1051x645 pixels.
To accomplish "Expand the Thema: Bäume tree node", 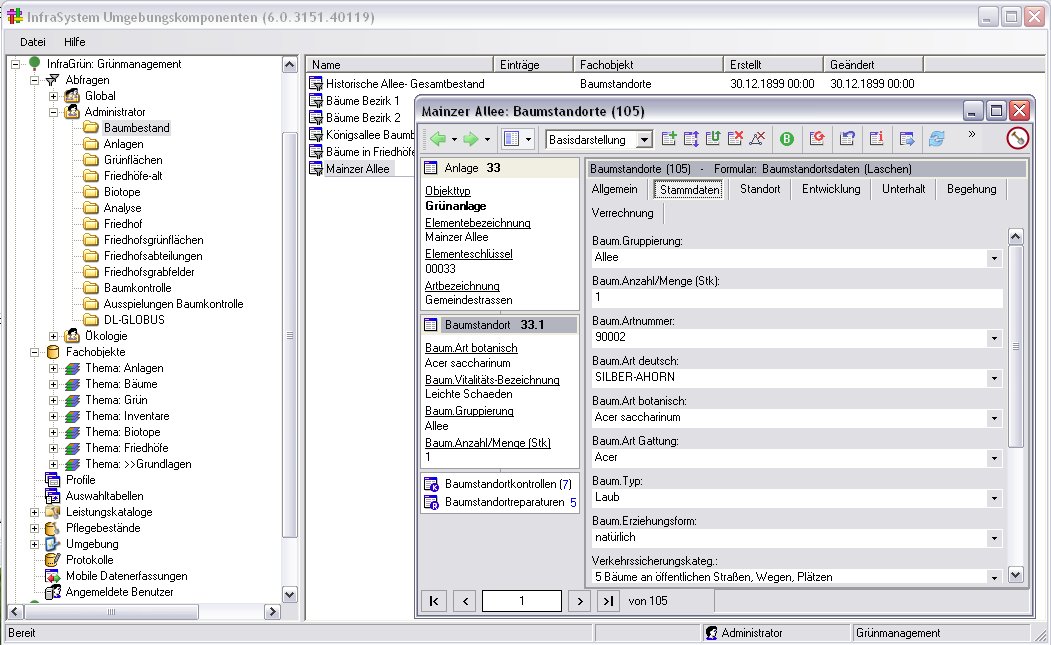I will 54,384.
